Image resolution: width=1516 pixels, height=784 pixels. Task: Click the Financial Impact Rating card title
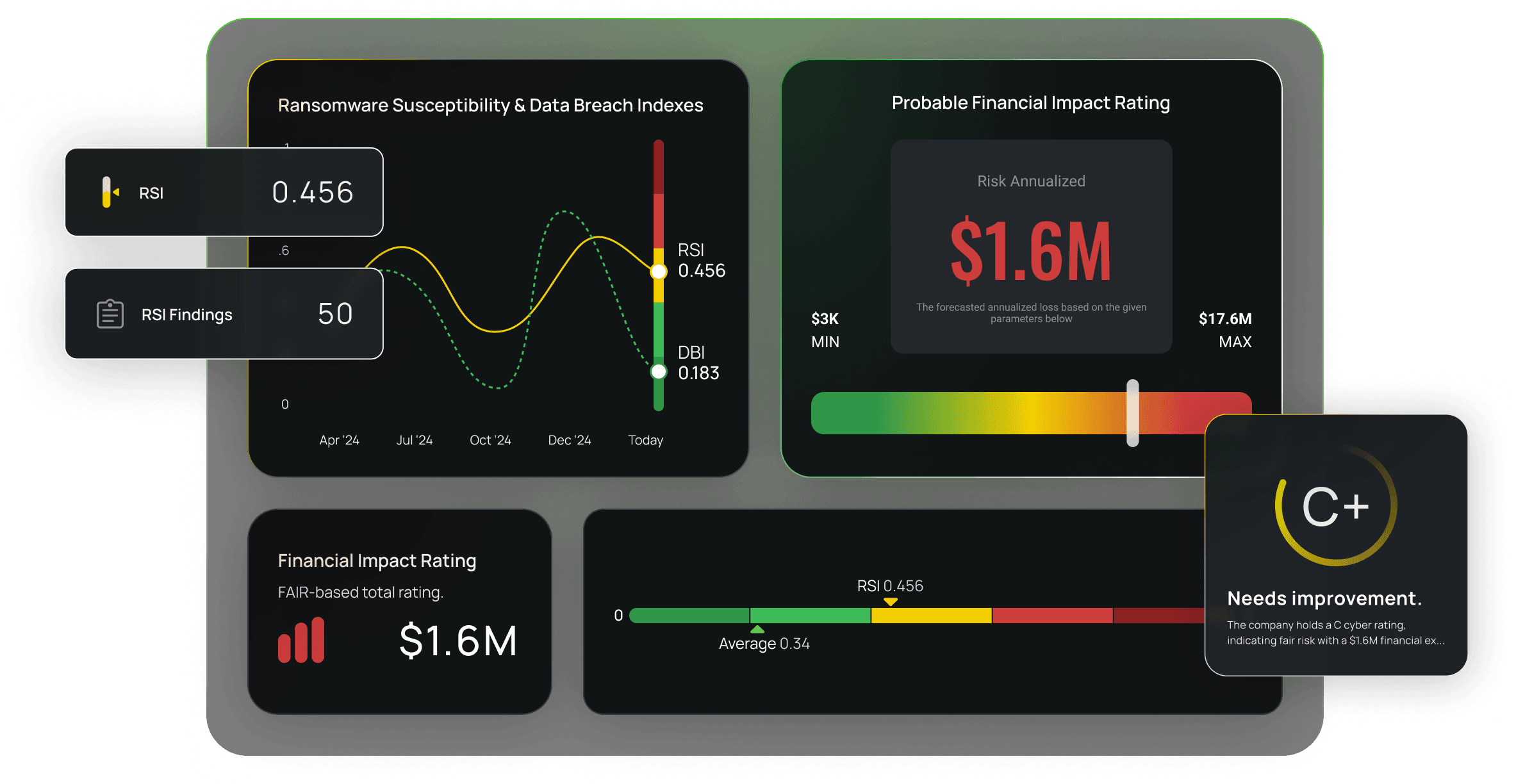point(377,560)
